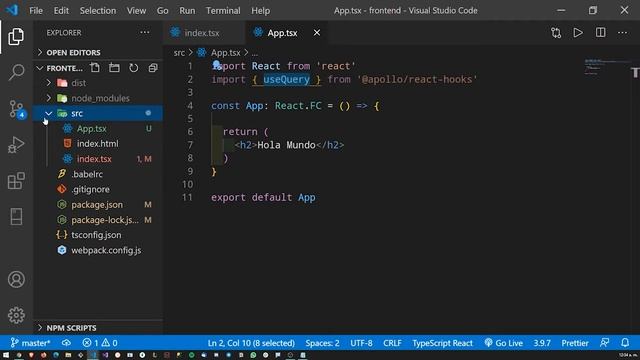
Task: Open notifications bell in status bar
Action: coord(625,343)
